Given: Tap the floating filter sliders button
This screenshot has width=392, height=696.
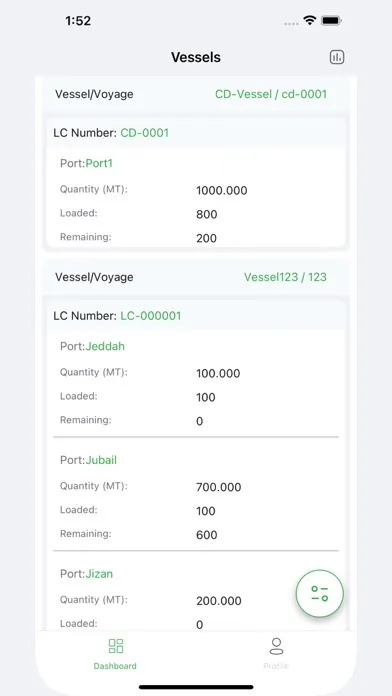Looking at the screenshot, I should 320,593.
